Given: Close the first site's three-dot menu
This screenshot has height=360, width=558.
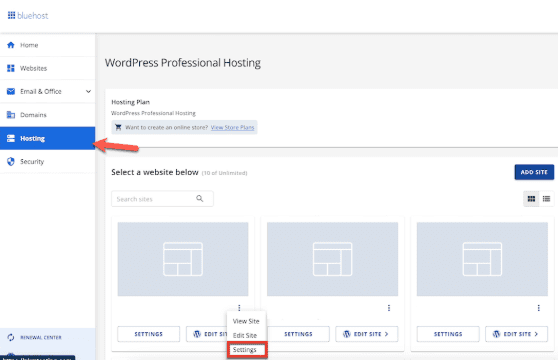Looking at the screenshot, I should coord(239,308).
